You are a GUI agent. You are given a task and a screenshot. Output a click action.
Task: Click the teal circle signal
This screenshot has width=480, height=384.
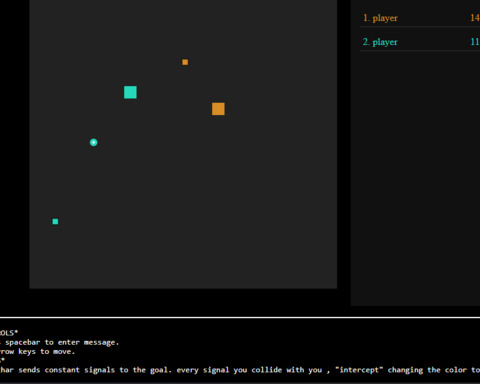[x=94, y=142]
